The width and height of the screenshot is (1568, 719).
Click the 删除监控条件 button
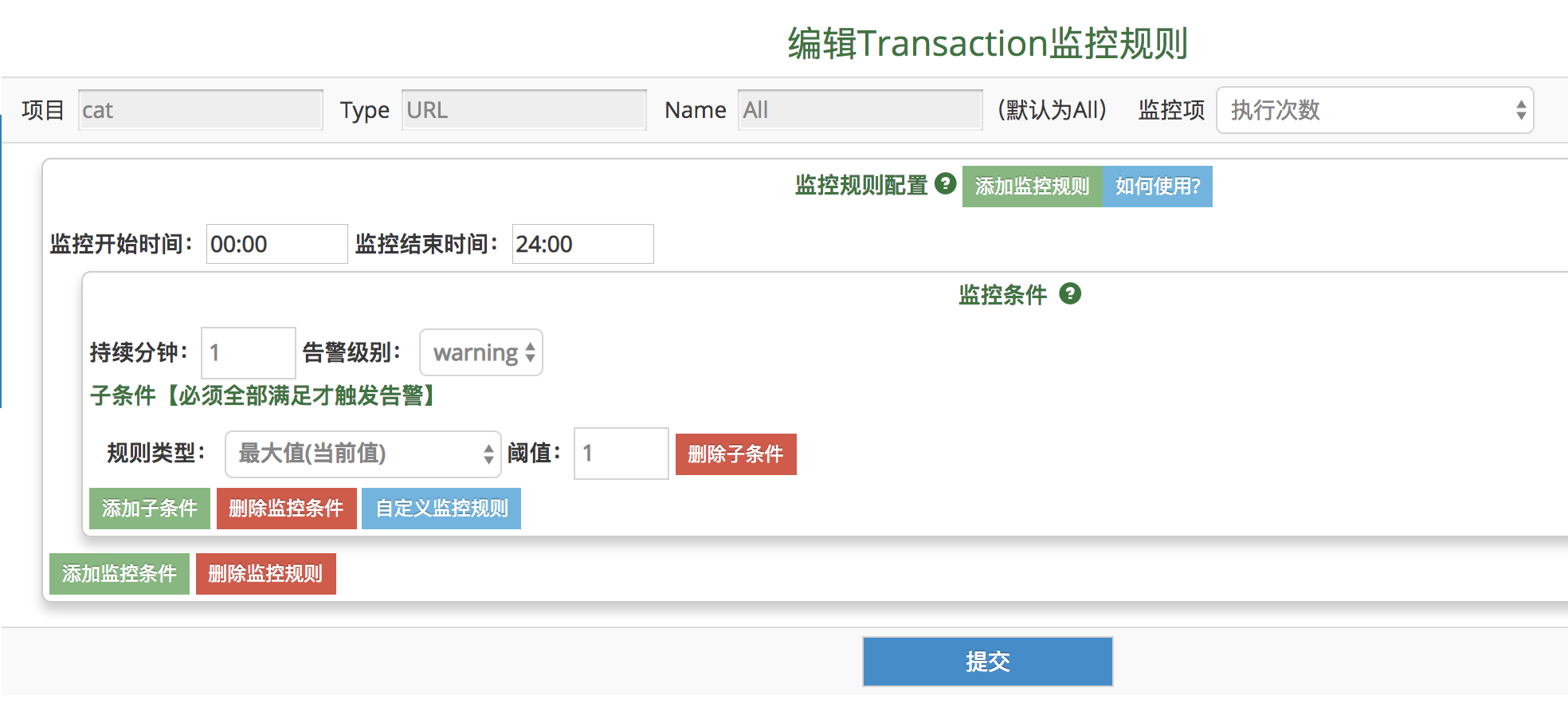285,508
